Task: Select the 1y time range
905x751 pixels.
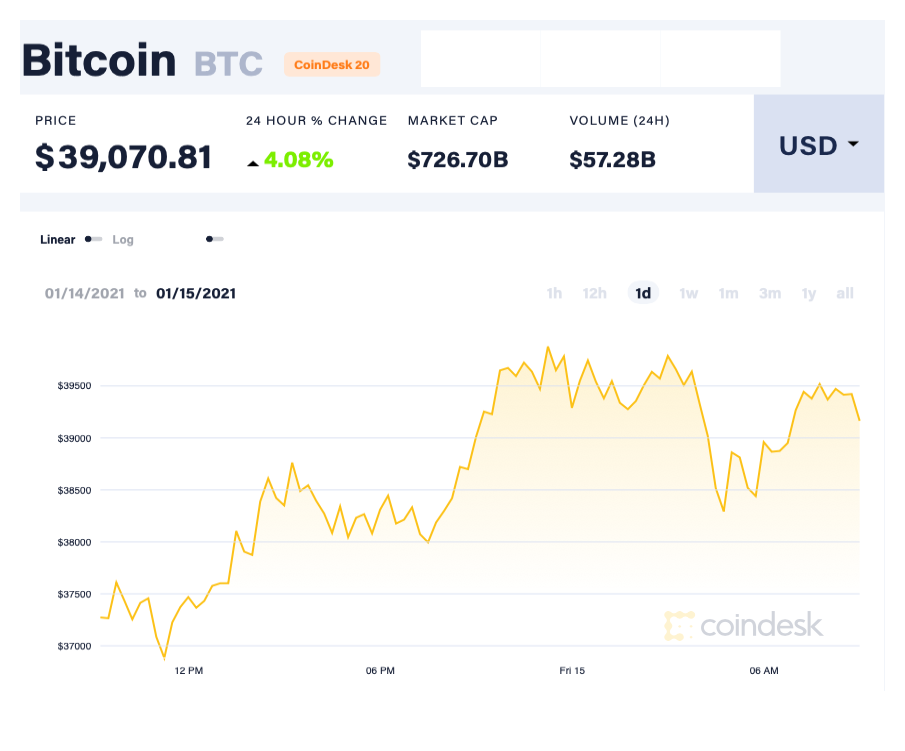Action: pyautogui.click(x=808, y=293)
